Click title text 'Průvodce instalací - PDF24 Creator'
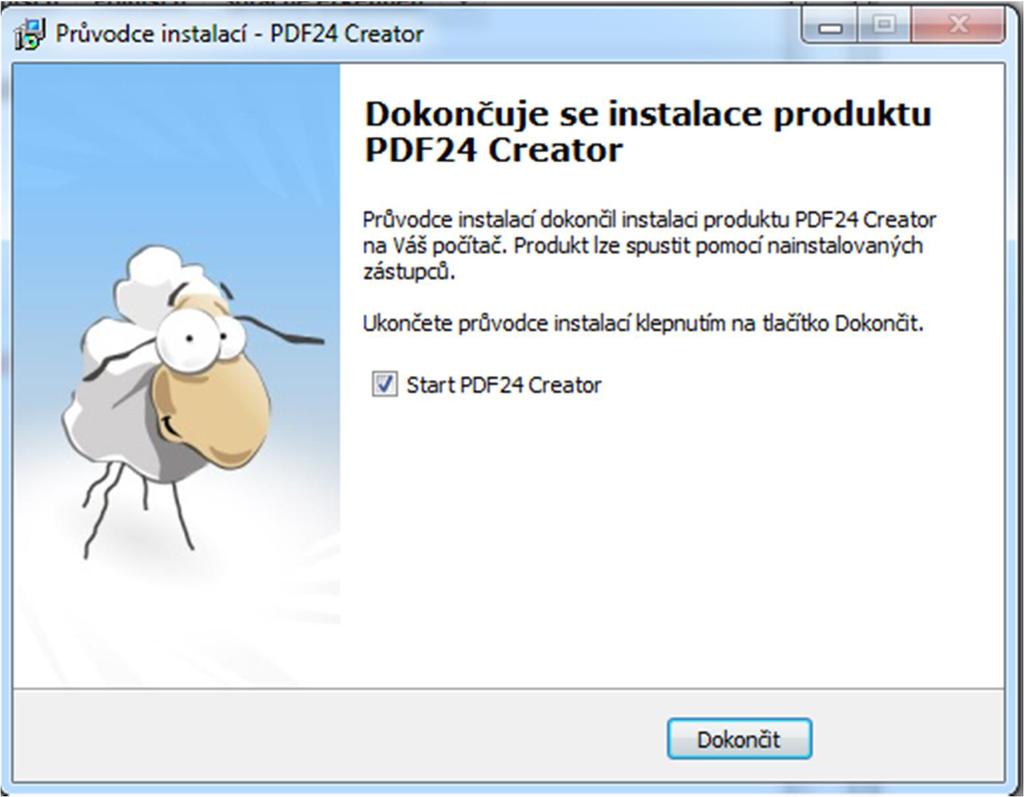The width and height of the screenshot is (1024, 797). pyautogui.click(x=239, y=33)
